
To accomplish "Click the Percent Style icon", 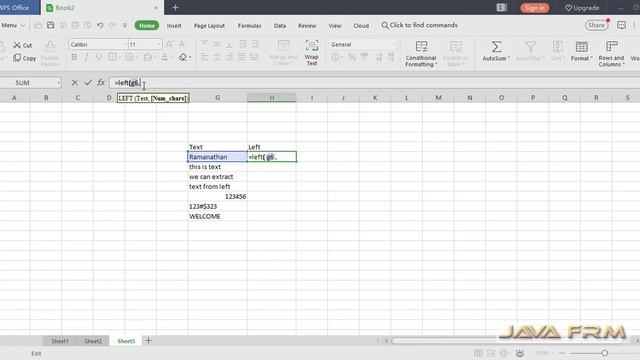I will click(351, 57).
